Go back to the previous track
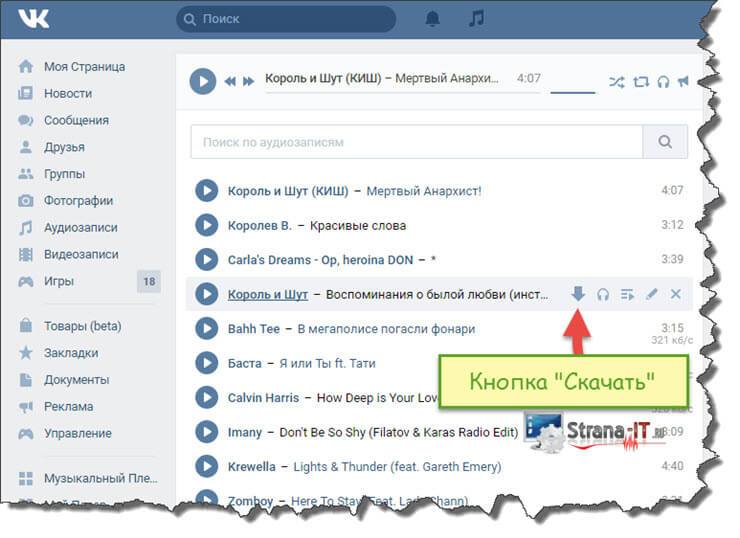This screenshot has height=538, width=740. tap(230, 81)
